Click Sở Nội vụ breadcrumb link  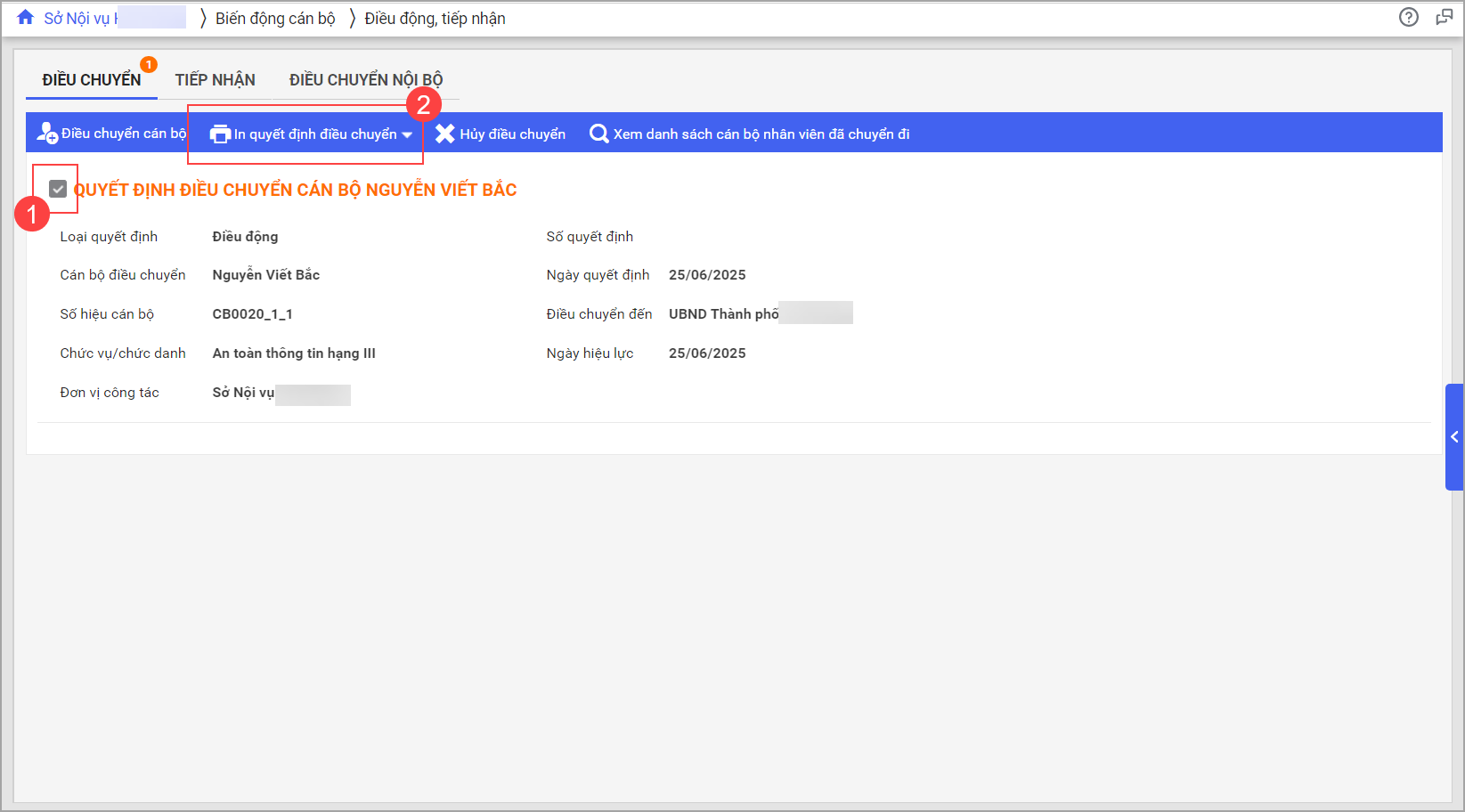pos(78,19)
